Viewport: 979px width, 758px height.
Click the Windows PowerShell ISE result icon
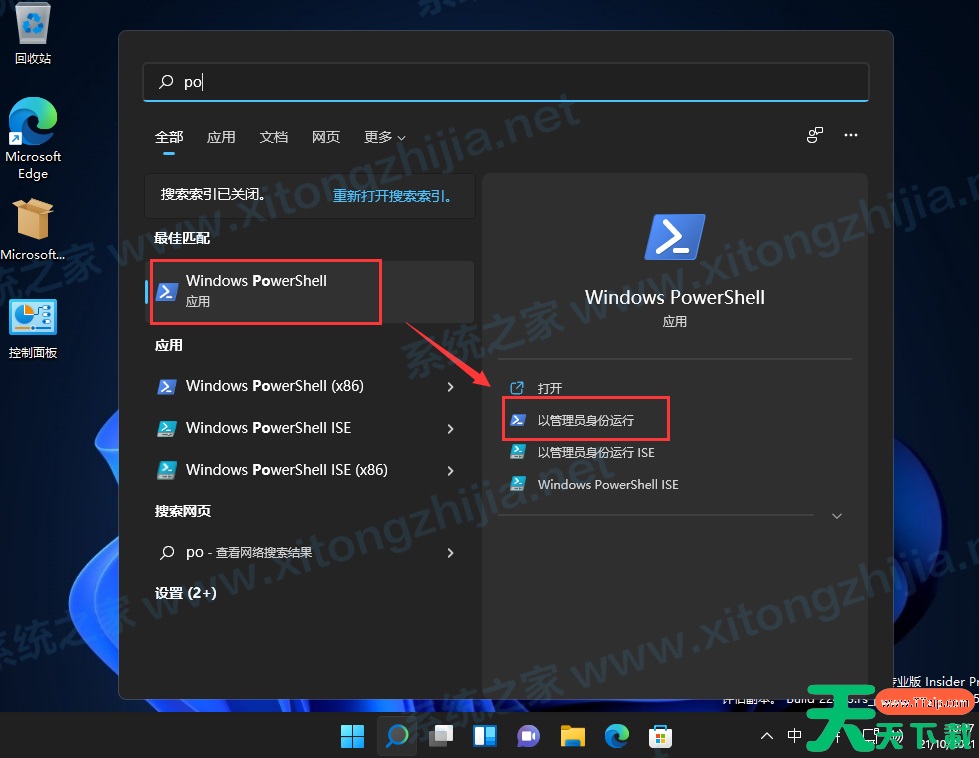167,428
